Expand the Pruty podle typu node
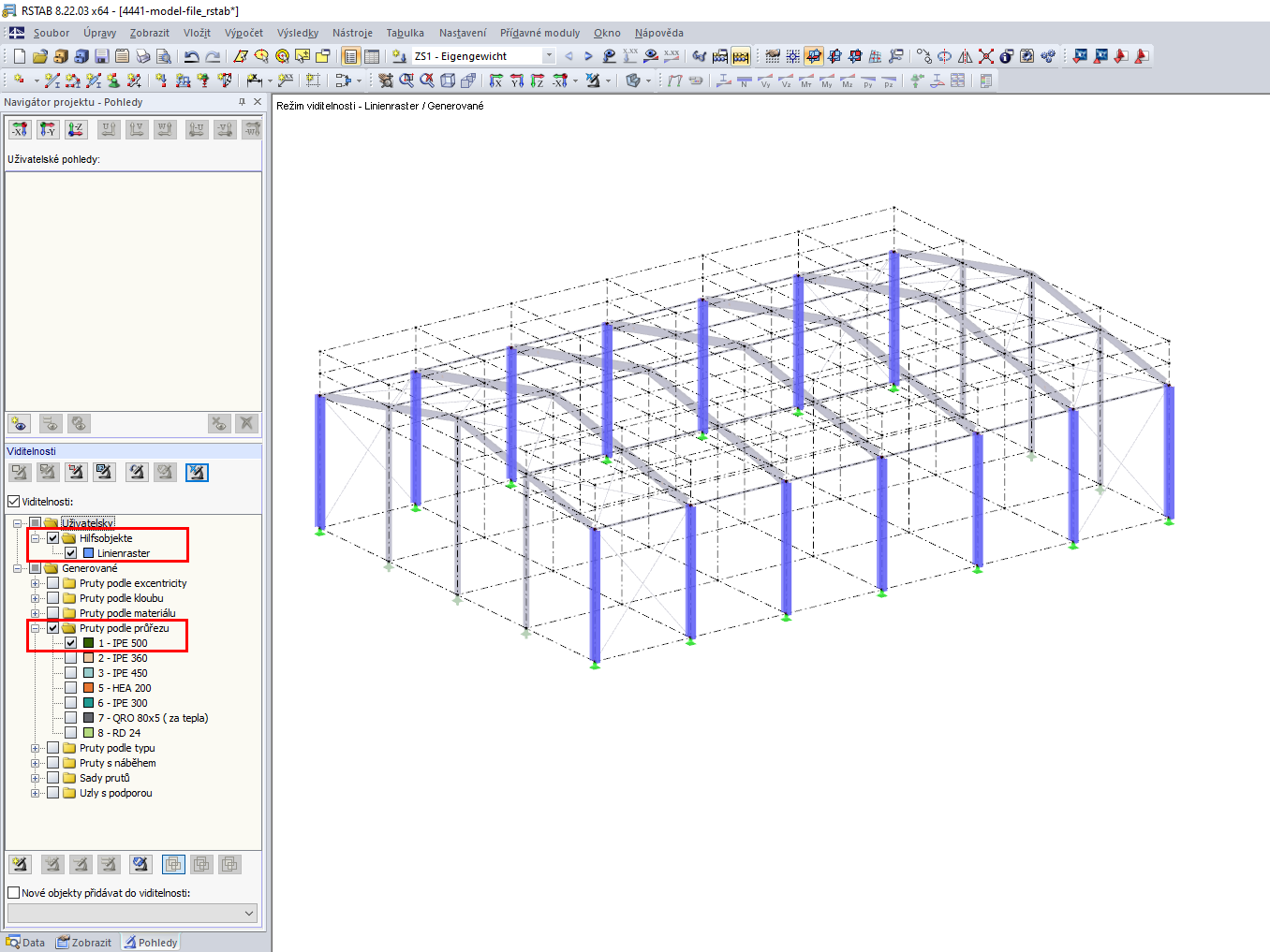1270x952 pixels. [x=36, y=748]
